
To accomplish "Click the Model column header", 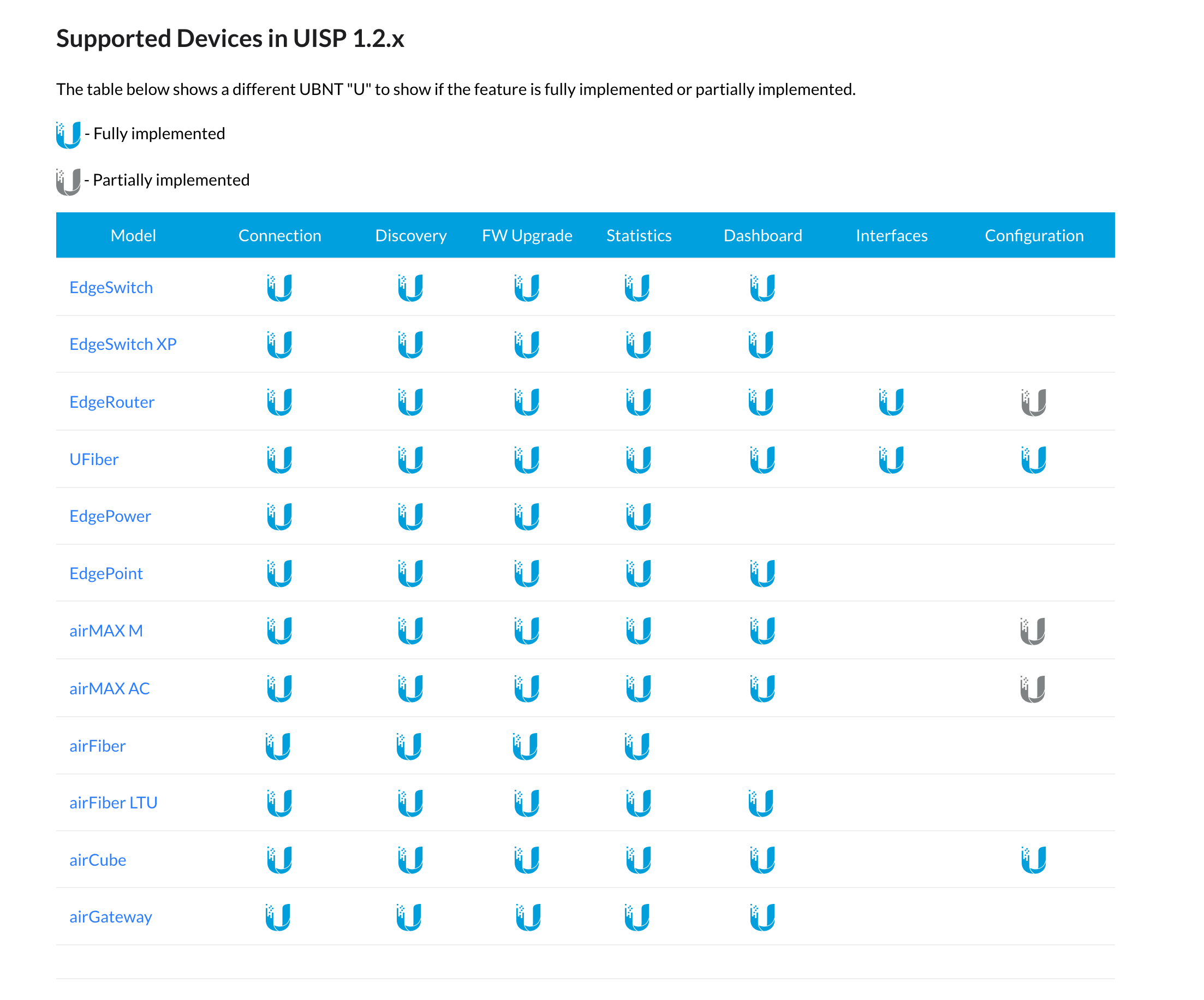I will pos(133,235).
